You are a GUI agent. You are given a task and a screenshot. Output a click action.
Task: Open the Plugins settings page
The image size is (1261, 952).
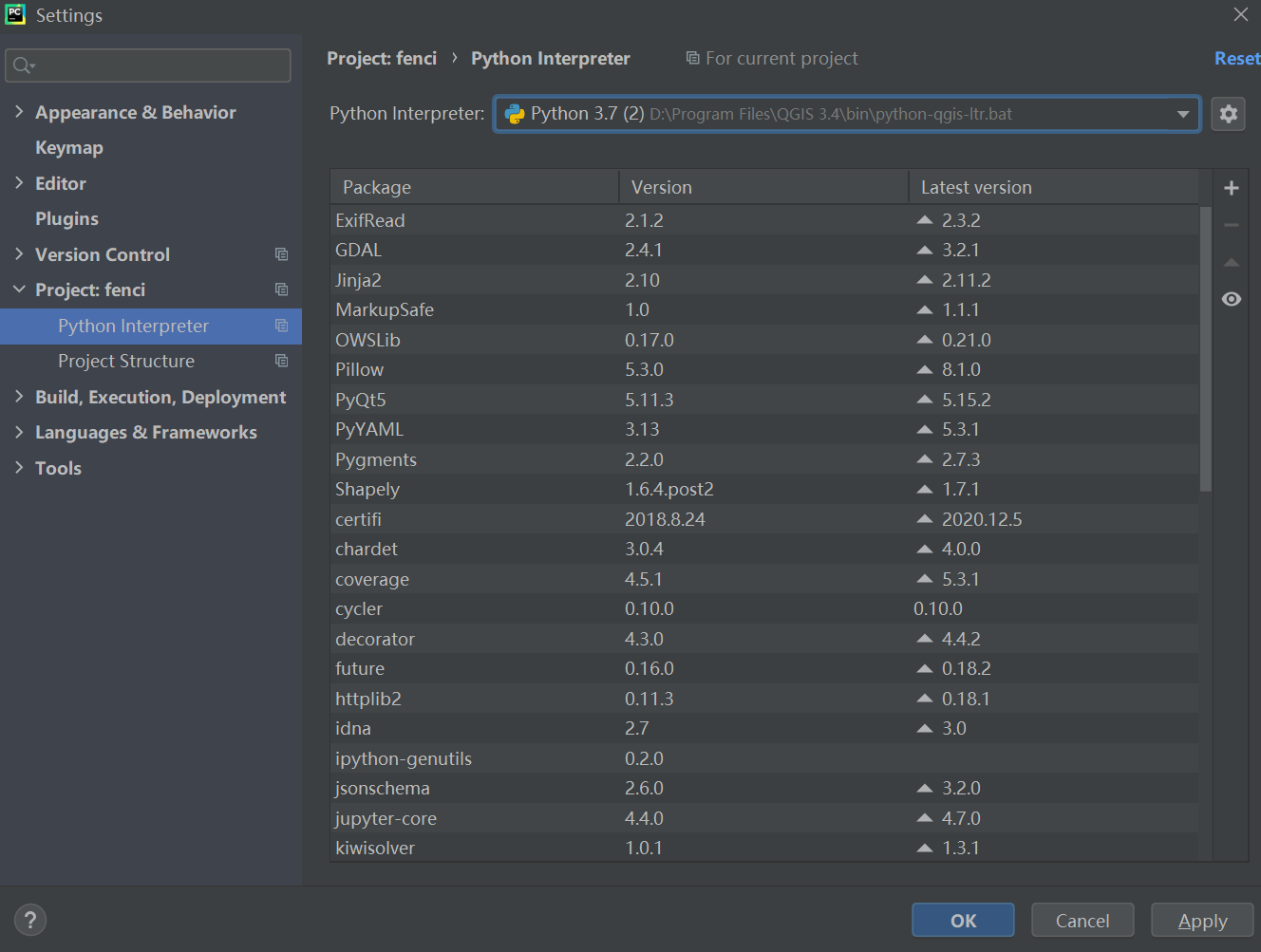(x=66, y=218)
